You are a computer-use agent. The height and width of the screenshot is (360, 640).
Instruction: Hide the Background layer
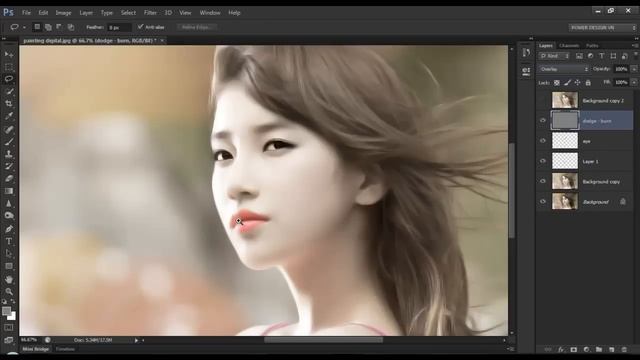coord(543,201)
